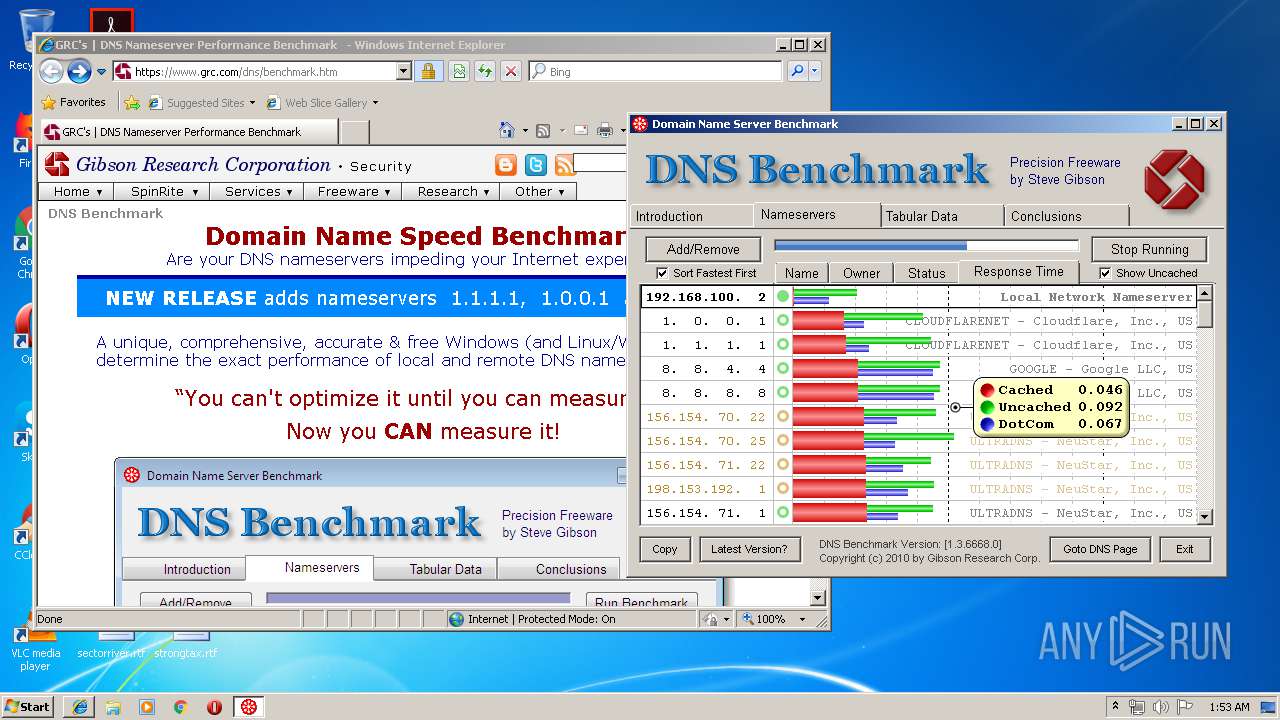The image size is (1280, 720).
Task: Toggle the Sort Fastest First checkbox
Action: 662,273
